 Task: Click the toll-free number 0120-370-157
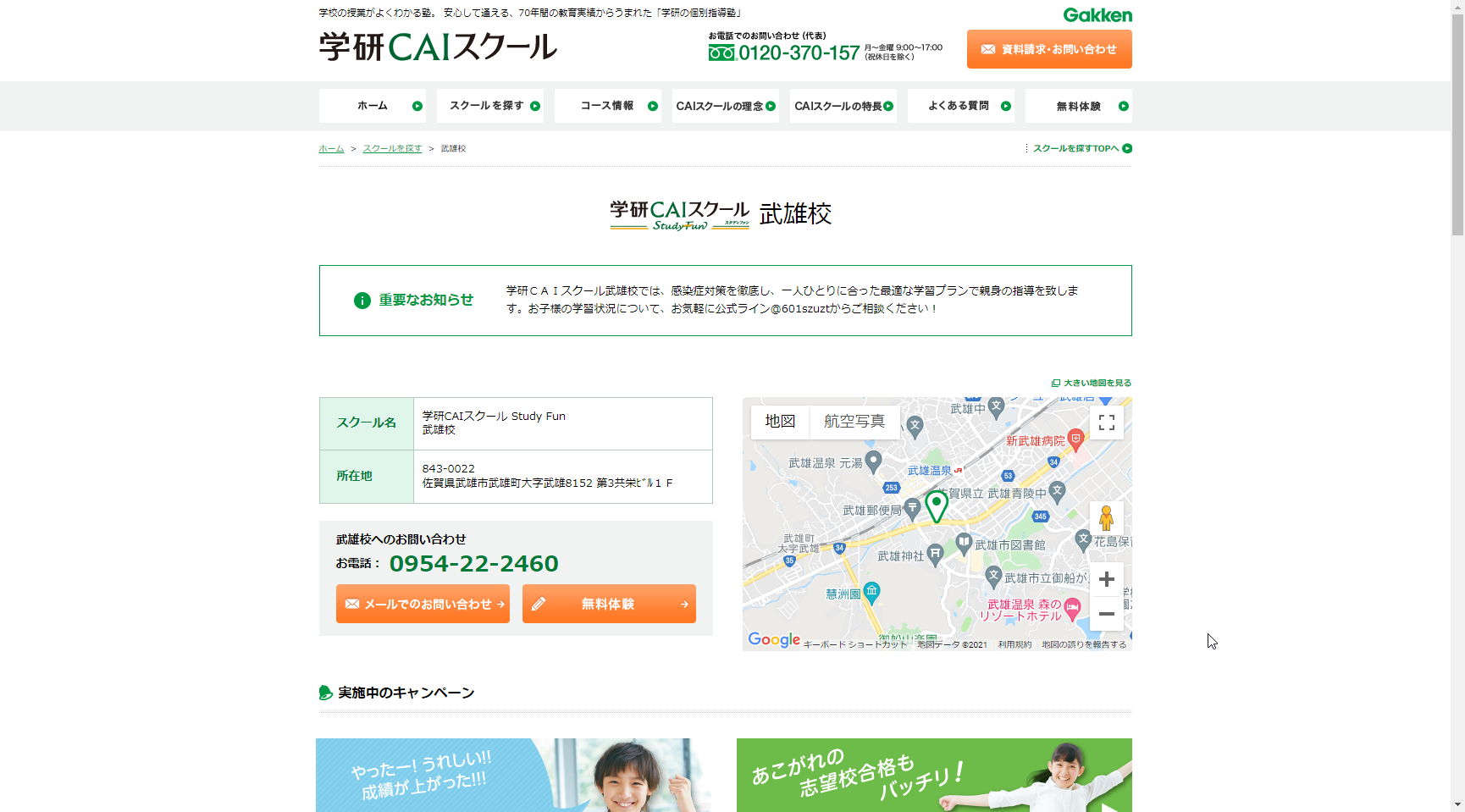pos(799,53)
